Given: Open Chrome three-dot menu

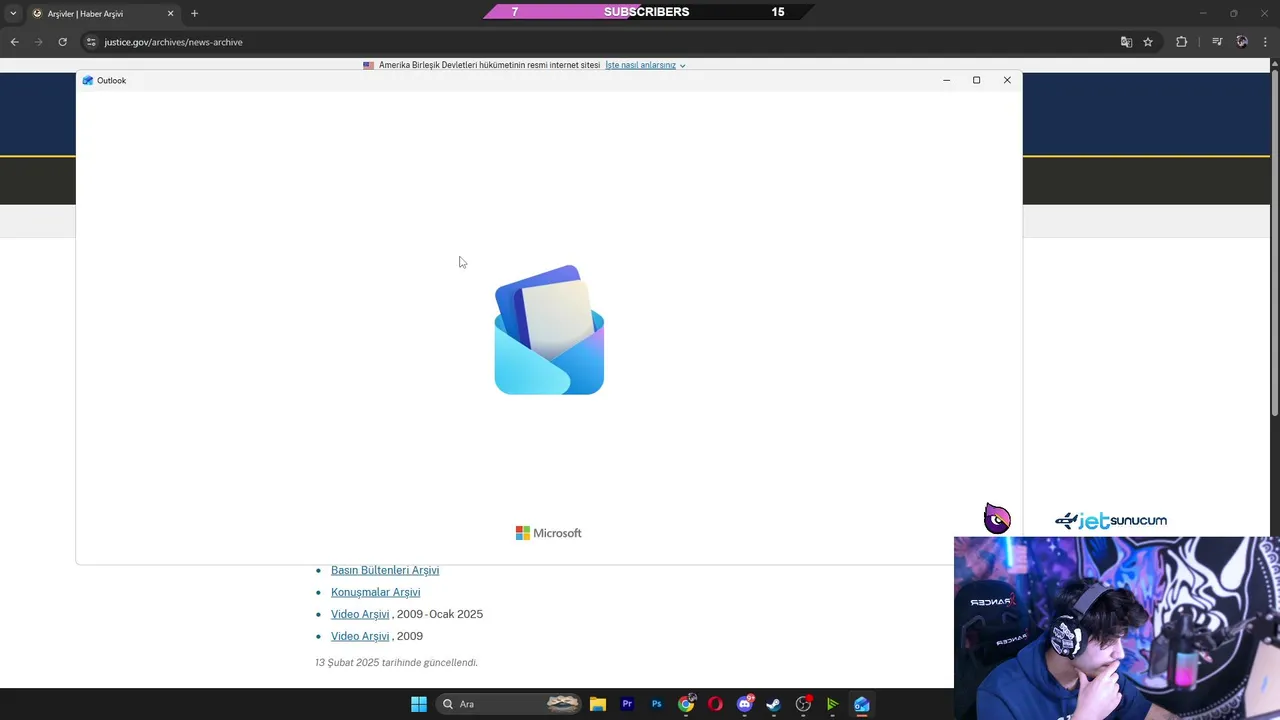Looking at the screenshot, I should (1266, 42).
